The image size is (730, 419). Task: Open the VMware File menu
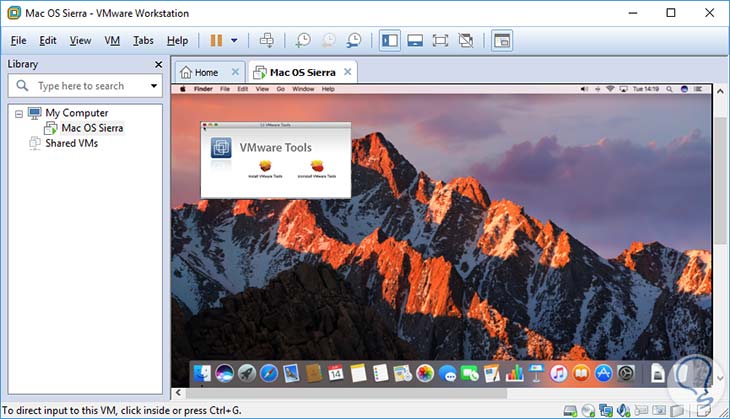19,41
